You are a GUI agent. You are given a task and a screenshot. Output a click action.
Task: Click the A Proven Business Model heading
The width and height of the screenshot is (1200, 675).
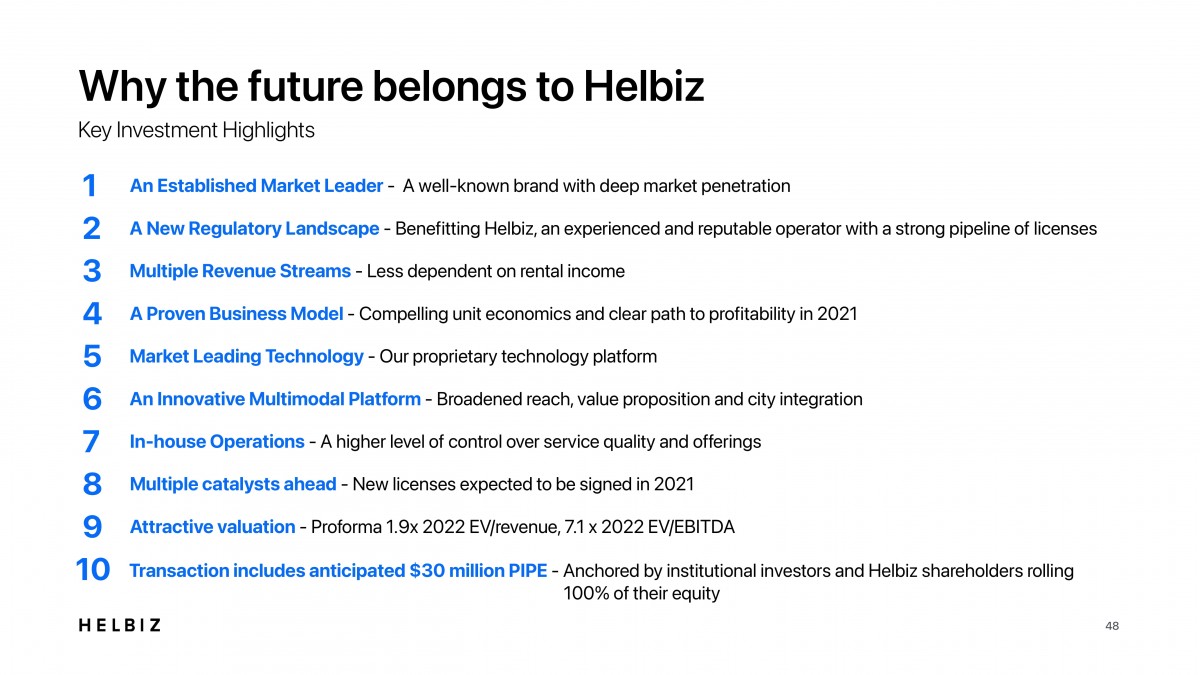[x=236, y=314]
